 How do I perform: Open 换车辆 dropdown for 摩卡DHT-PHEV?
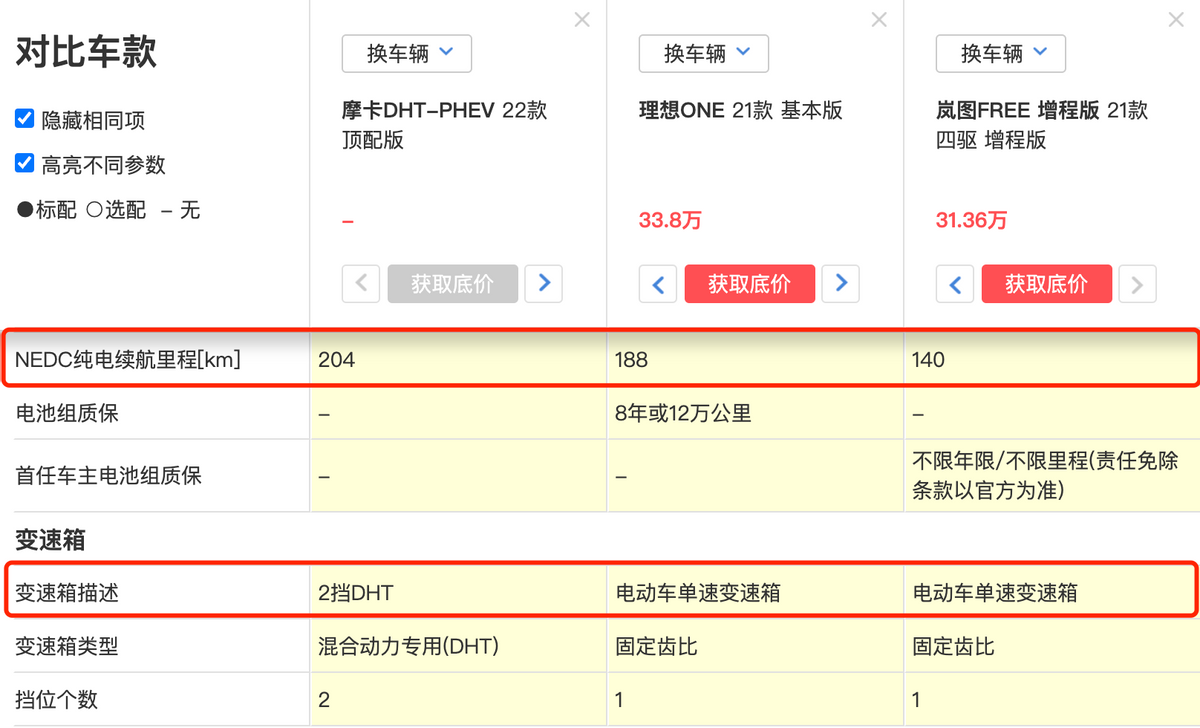407,53
